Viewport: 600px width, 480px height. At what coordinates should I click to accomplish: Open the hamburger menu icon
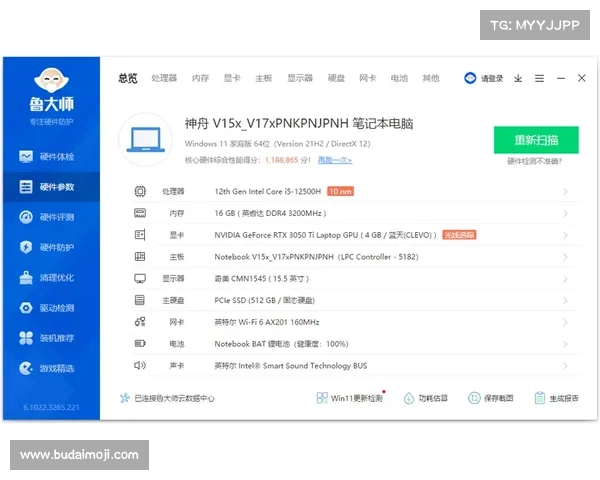[x=540, y=78]
